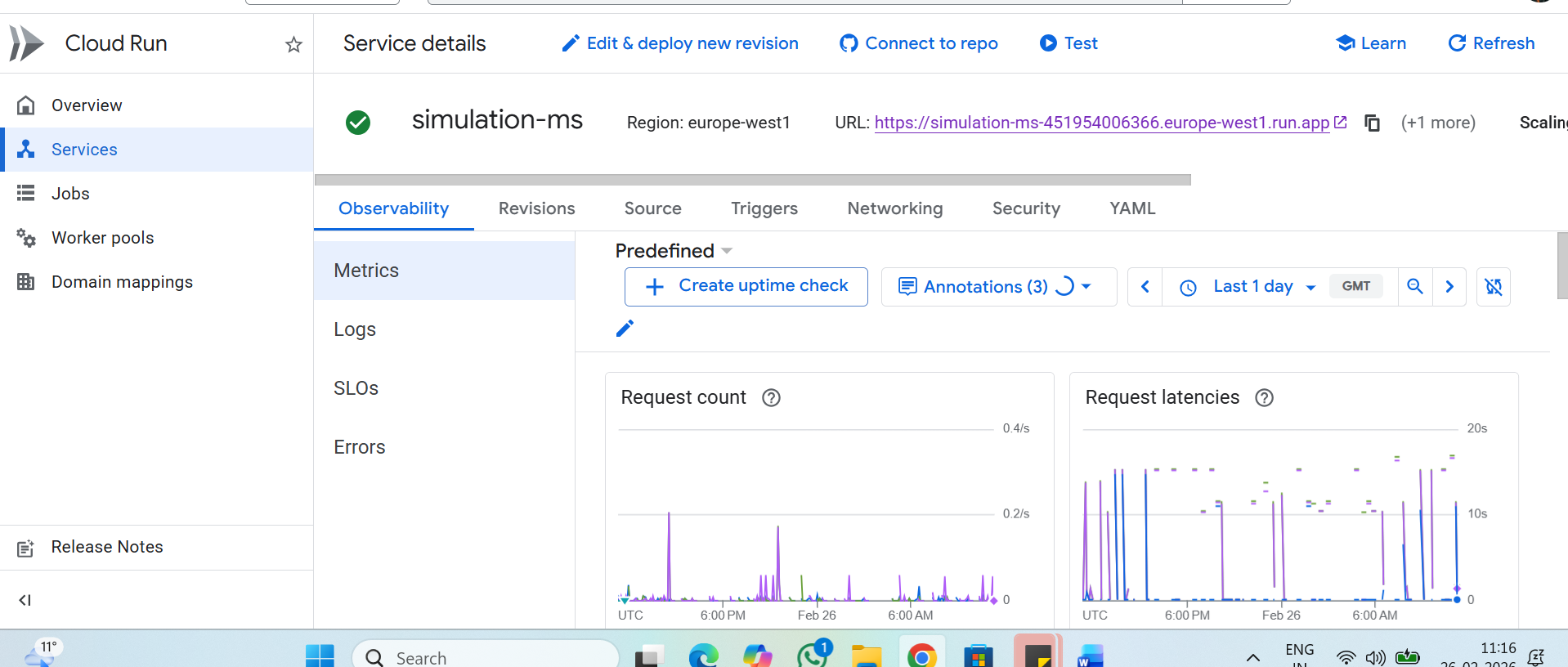
Task: Open File Explorer from taskbar
Action: (x=867, y=656)
